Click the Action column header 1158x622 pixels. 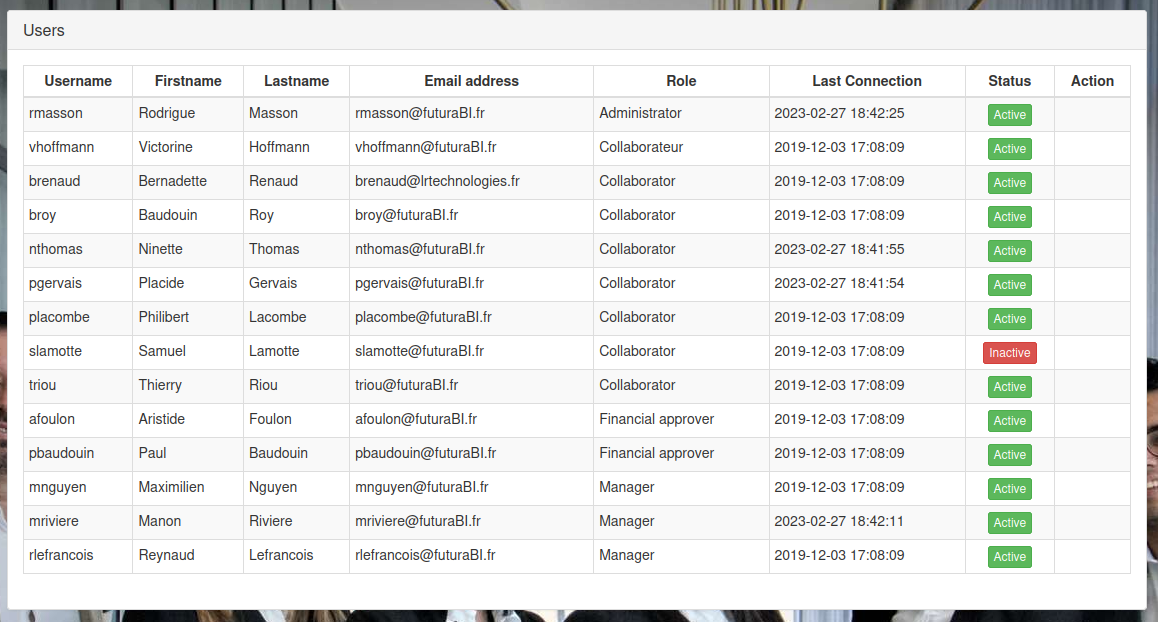tap(1092, 81)
